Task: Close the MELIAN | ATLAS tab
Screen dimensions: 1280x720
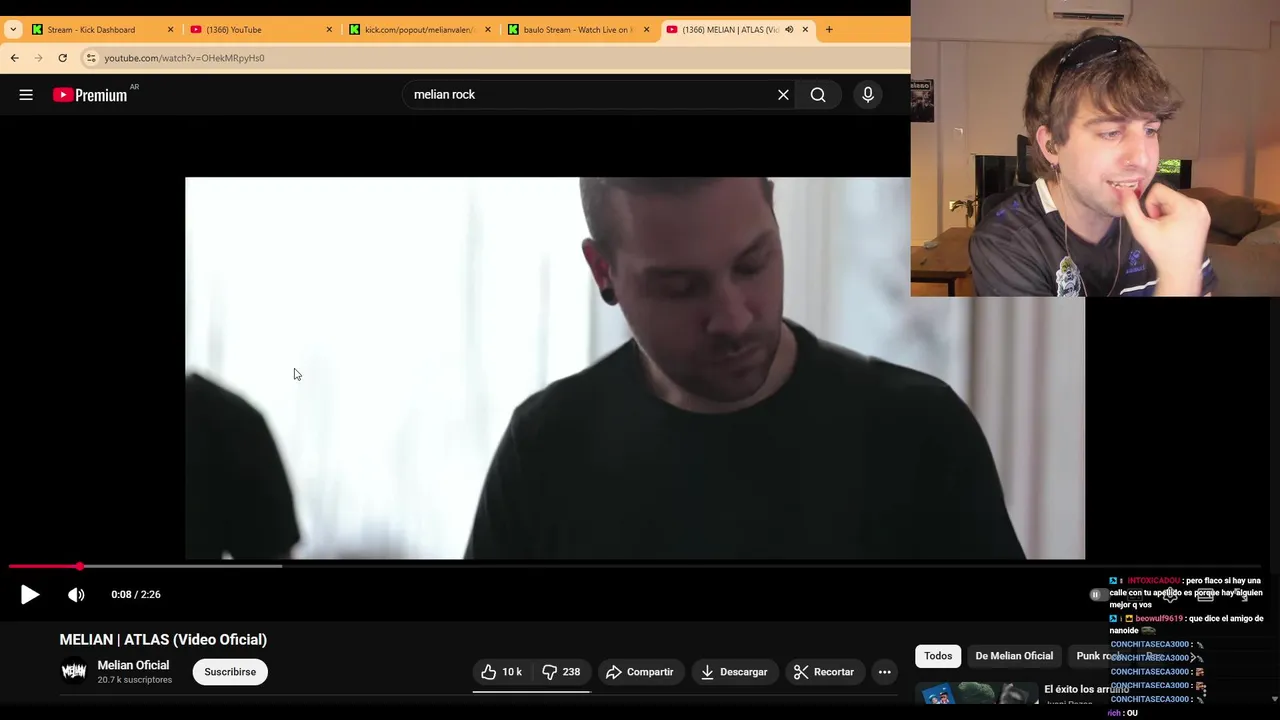Action: 805,30
